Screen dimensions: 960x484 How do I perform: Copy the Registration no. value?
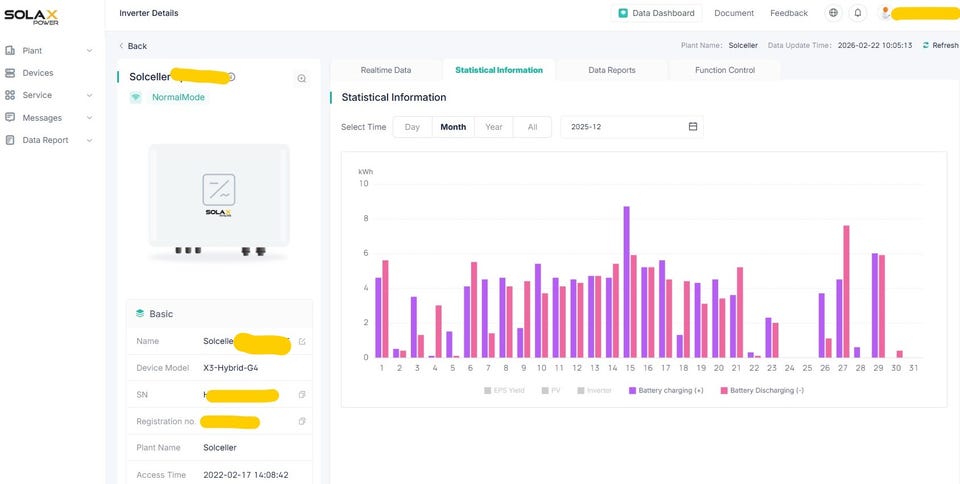point(302,421)
